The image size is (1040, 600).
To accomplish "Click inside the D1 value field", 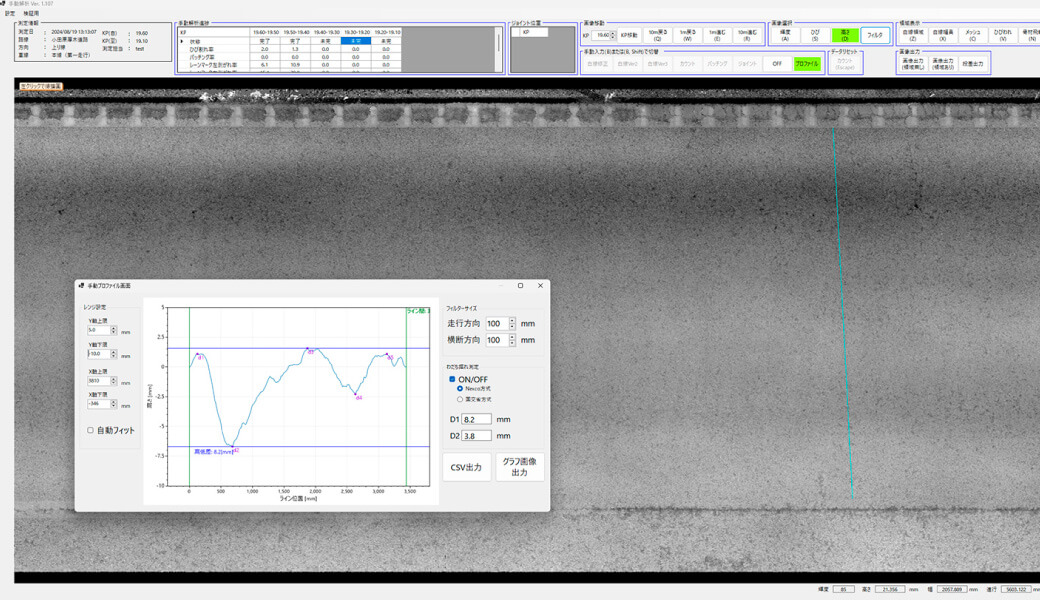I will tap(476, 419).
